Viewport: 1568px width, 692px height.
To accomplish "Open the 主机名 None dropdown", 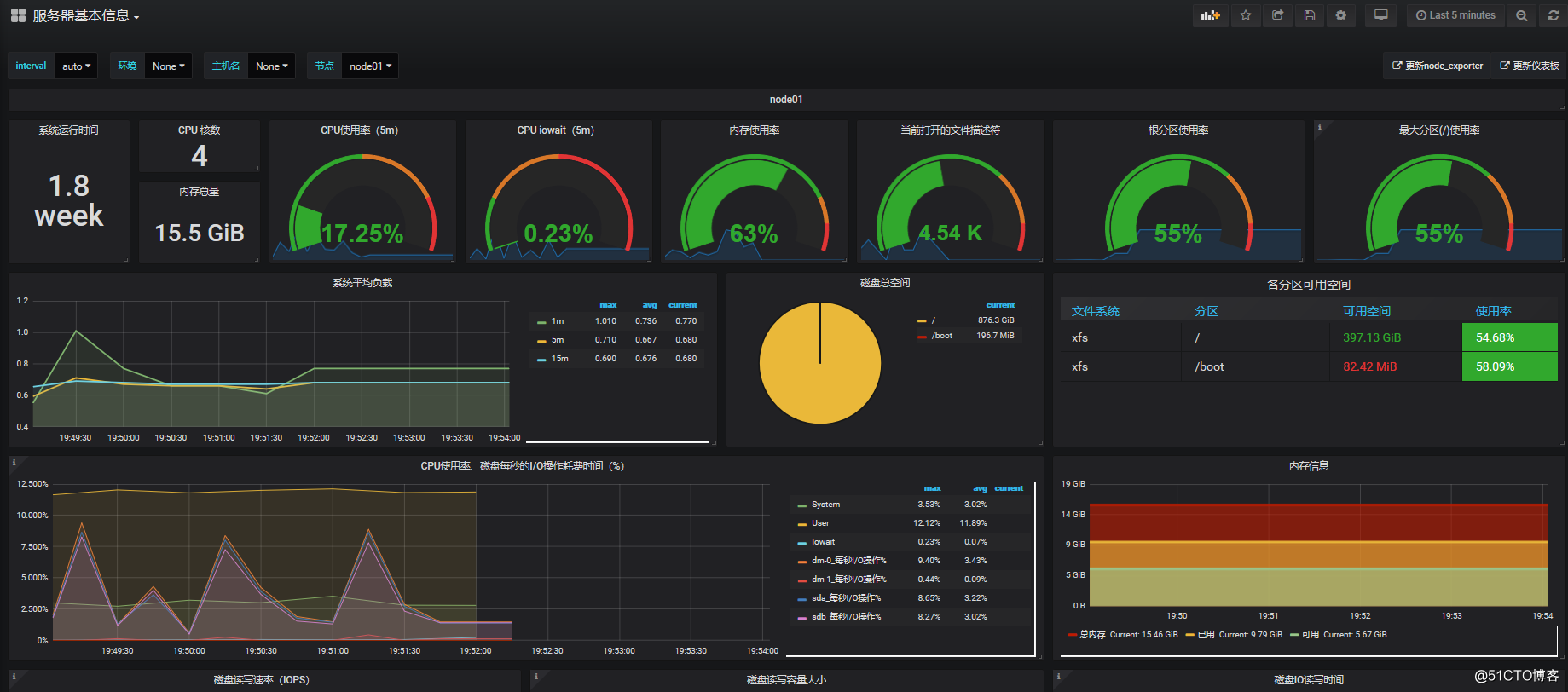I will click(x=271, y=66).
